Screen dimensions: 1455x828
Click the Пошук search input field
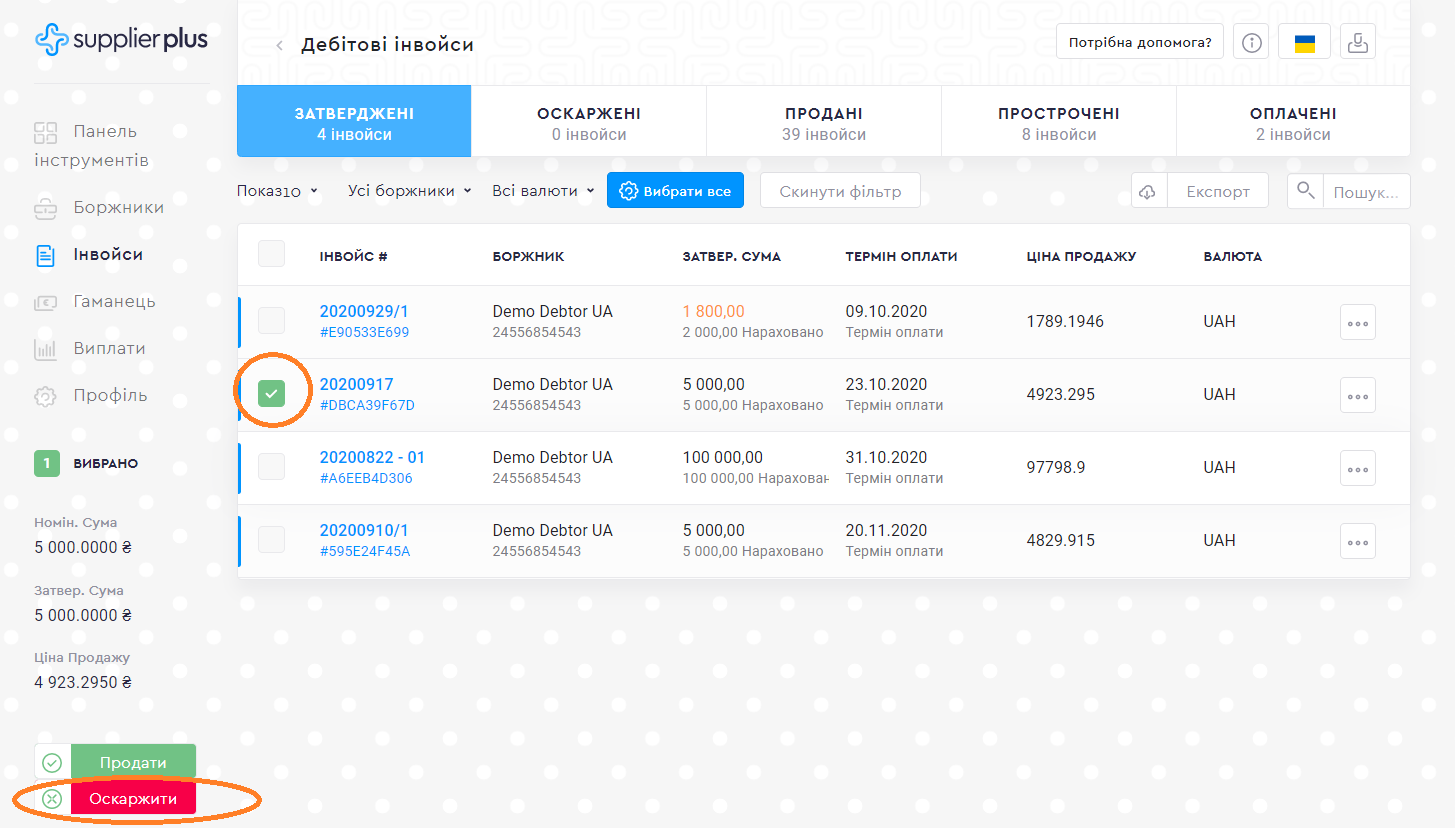1365,192
